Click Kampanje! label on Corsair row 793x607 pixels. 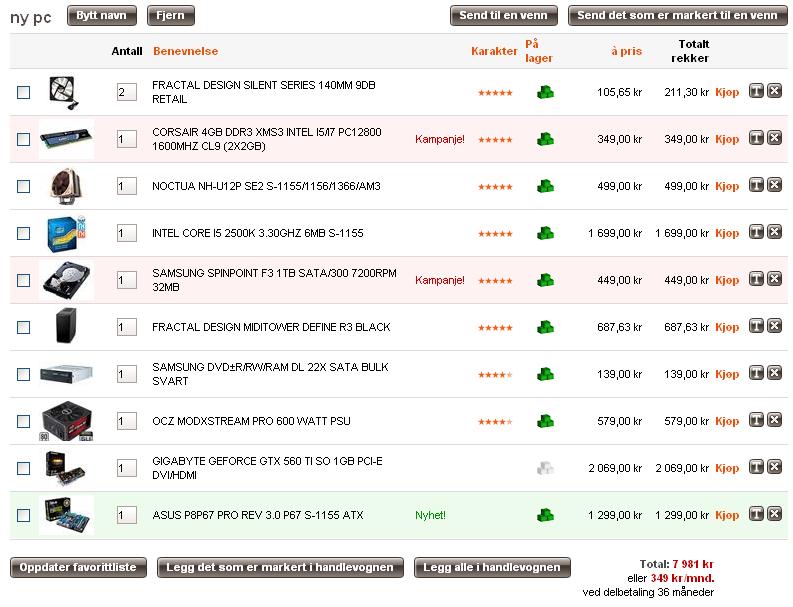click(439, 139)
